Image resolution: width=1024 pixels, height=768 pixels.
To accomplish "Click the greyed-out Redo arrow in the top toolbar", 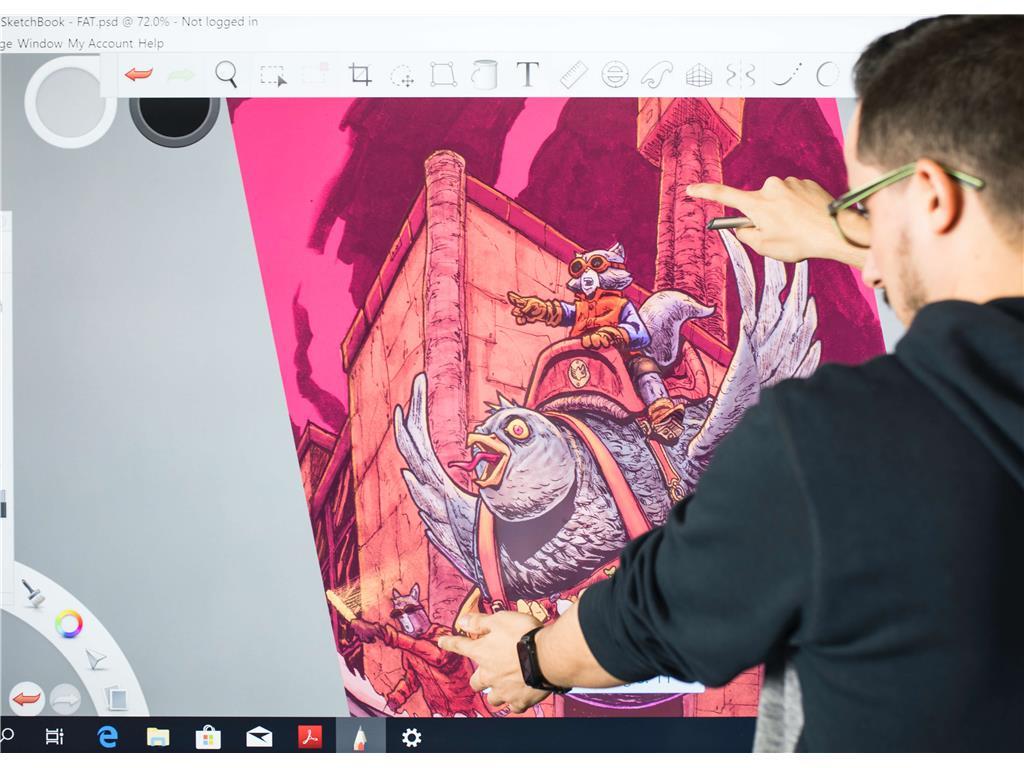I will pyautogui.click(x=181, y=75).
